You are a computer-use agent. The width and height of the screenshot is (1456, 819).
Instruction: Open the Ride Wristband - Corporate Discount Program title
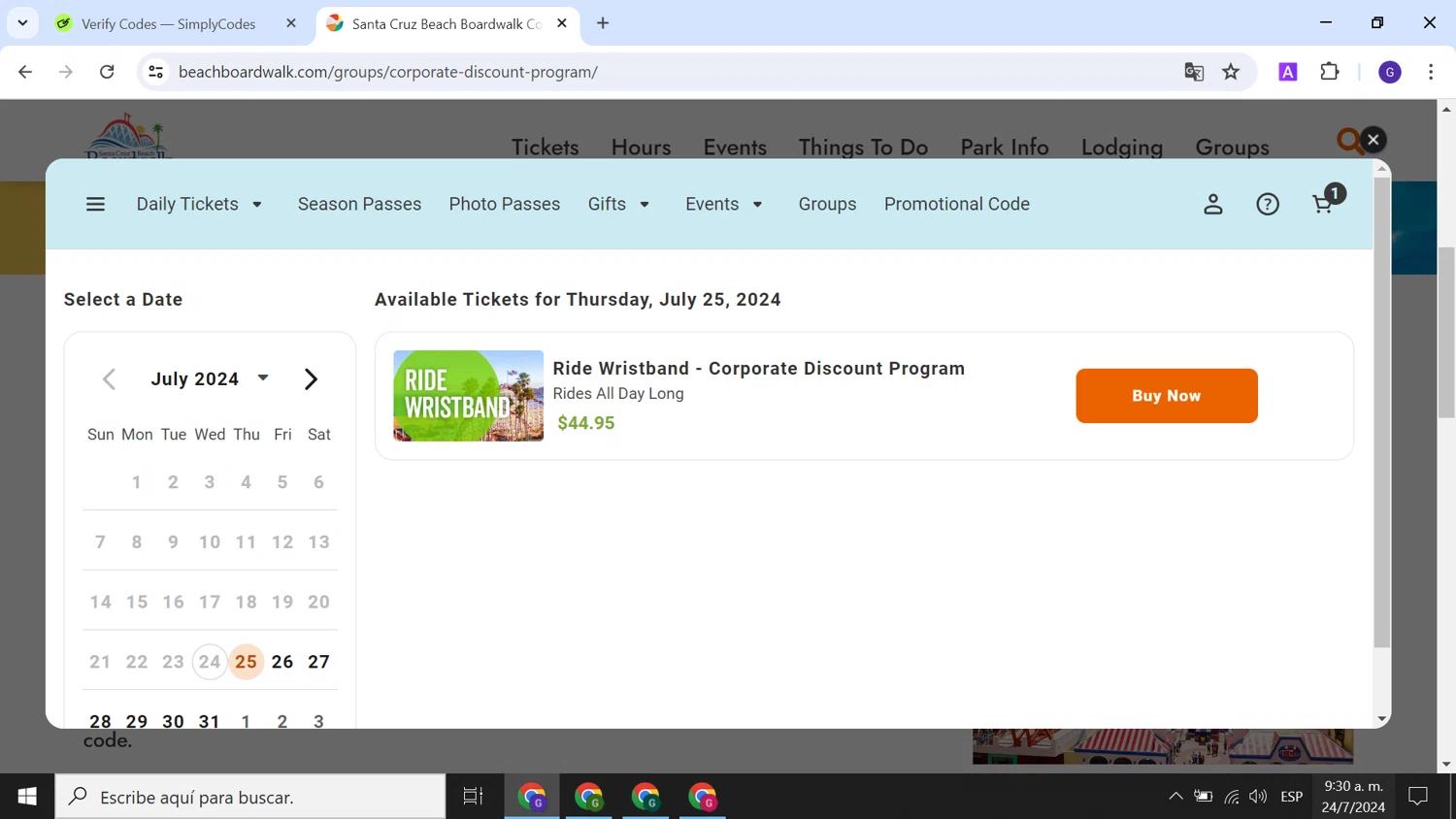759,369
